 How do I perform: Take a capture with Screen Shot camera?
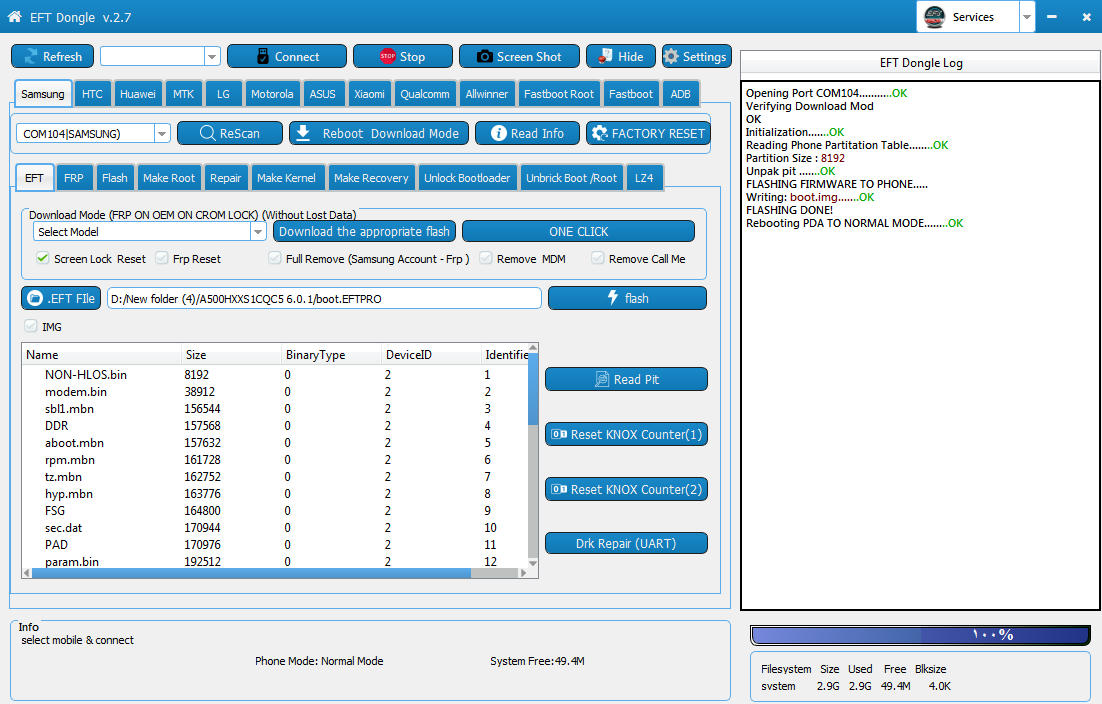point(518,57)
